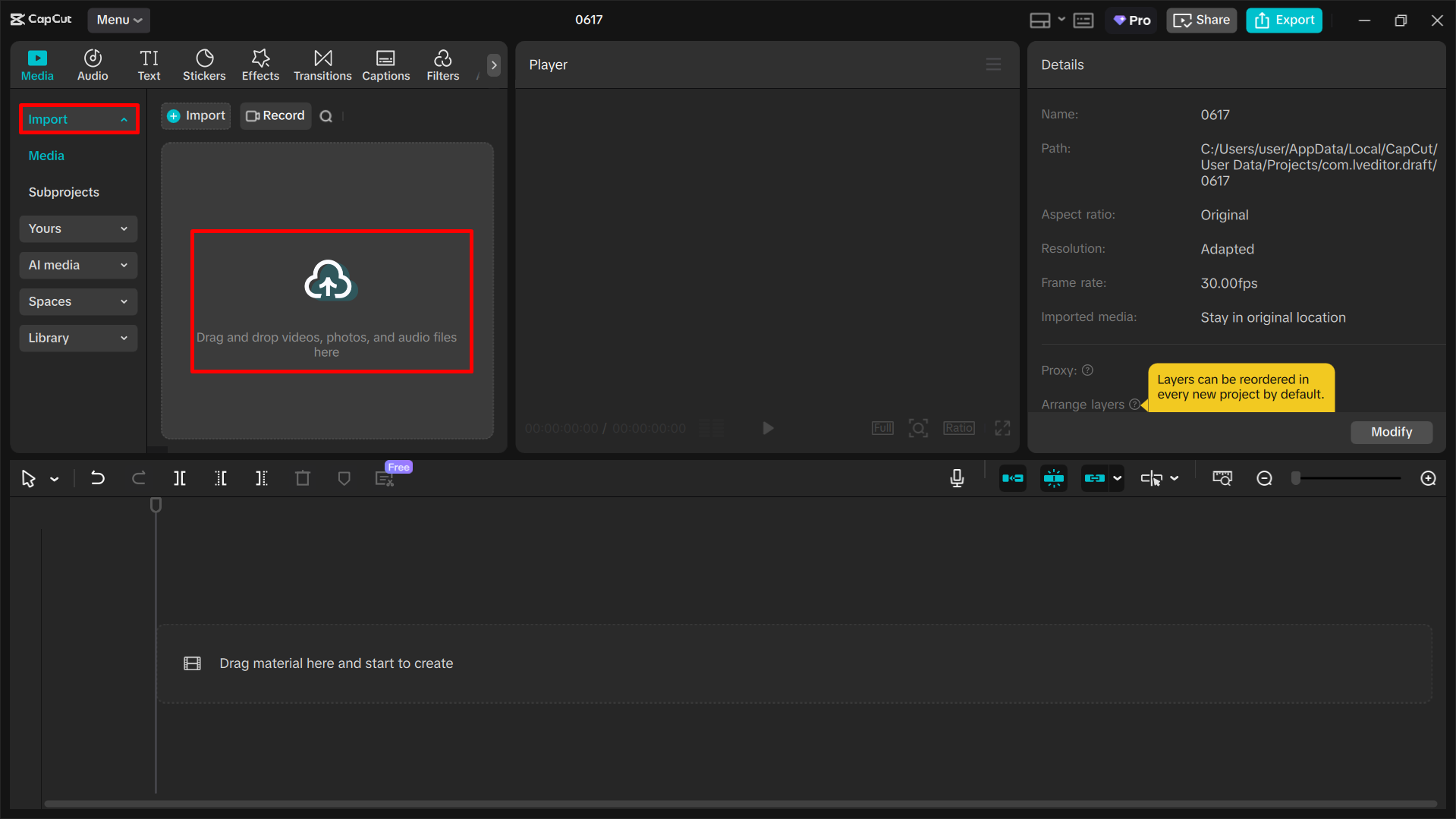The height and width of the screenshot is (819, 1456).
Task: Open the selection tool dropdown arrow
Action: (54, 478)
